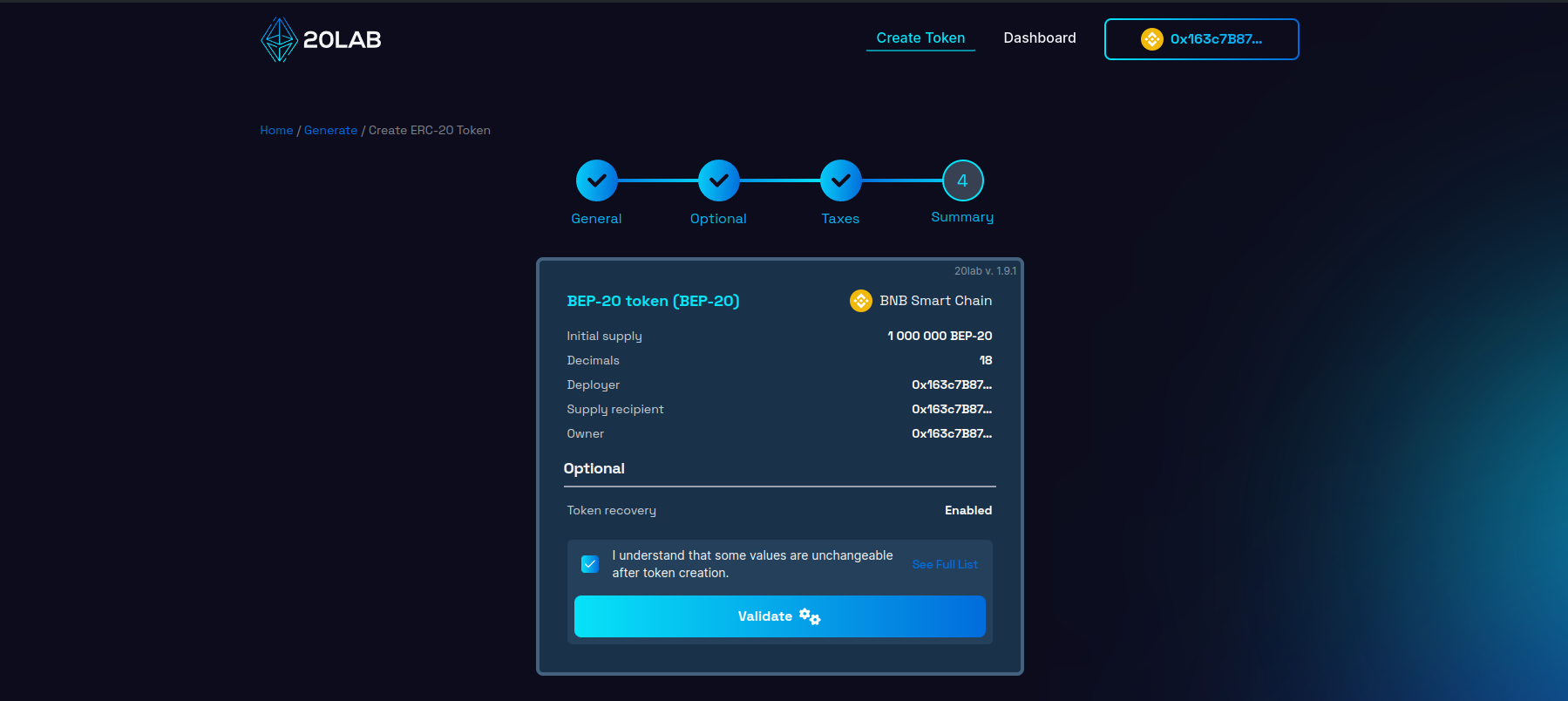The image size is (1568, 701).
Task: Click the Decimals value 18
Action: coord(986,360)
